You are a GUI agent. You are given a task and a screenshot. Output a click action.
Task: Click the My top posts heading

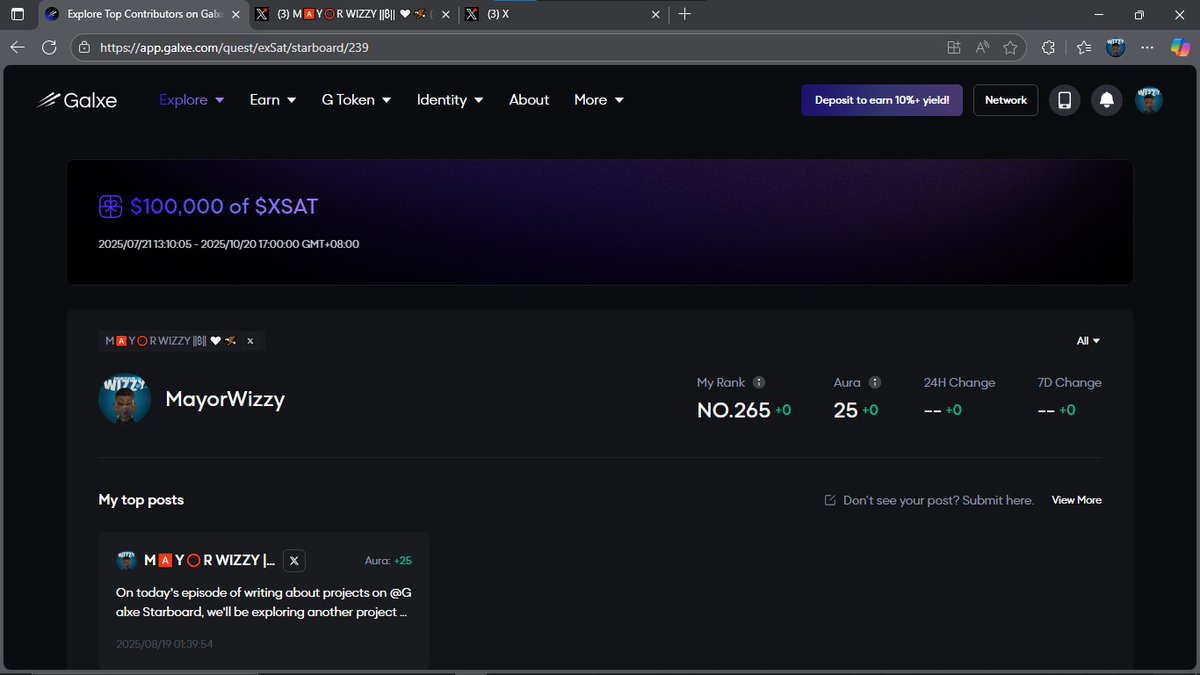[x=141, y=500]
